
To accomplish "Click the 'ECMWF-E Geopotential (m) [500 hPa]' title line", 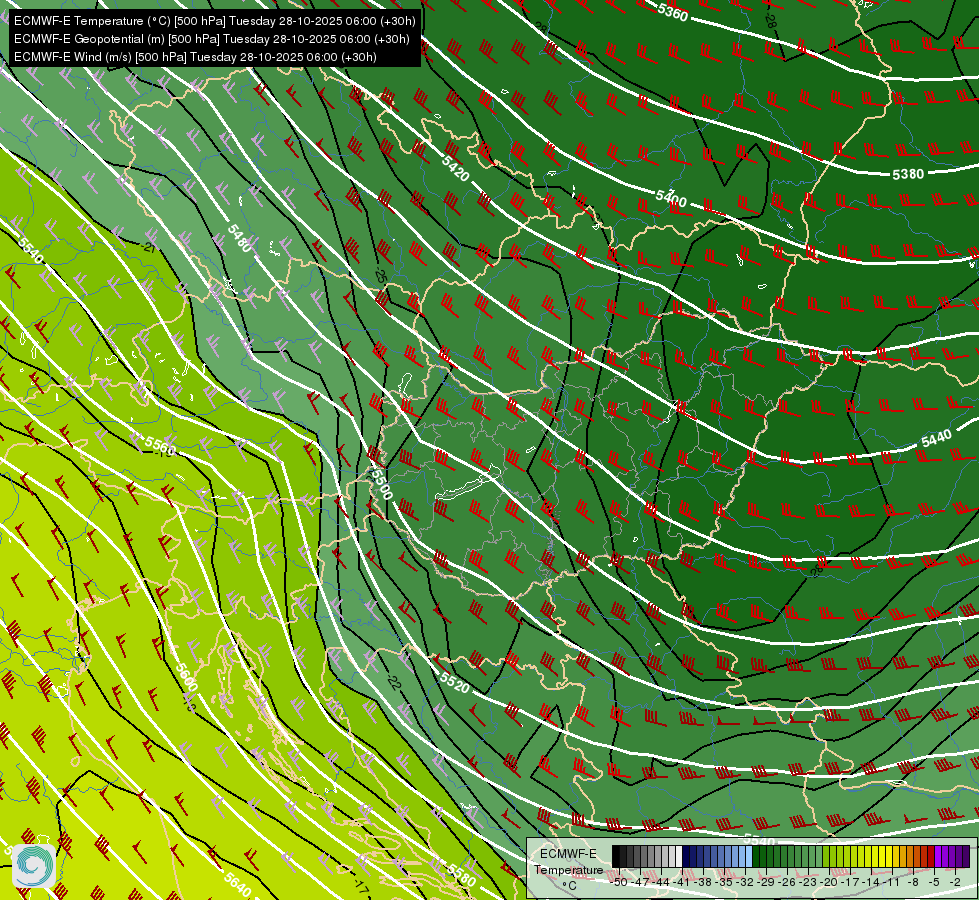I will point(212,39).
